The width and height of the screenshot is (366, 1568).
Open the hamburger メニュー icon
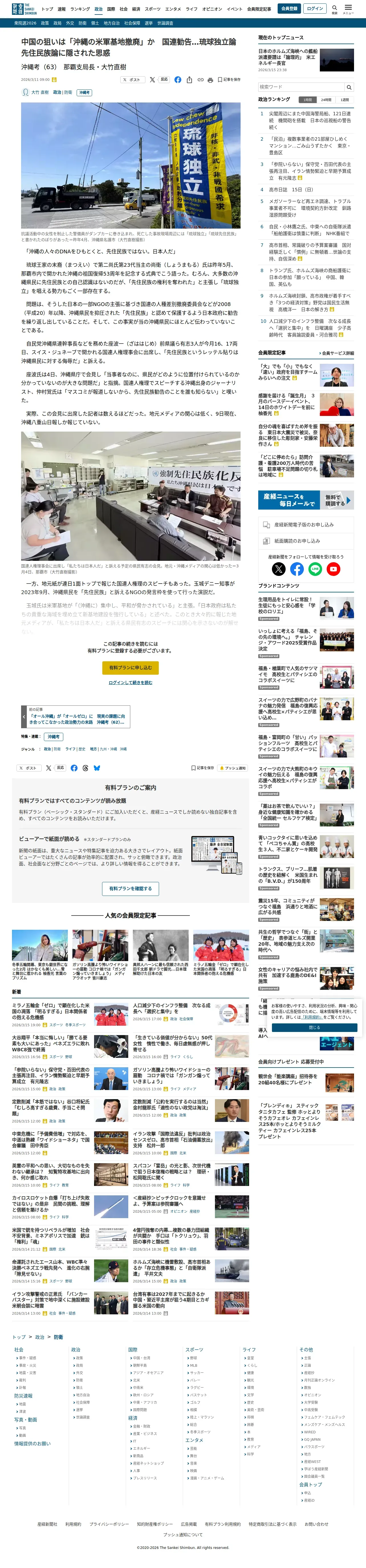tap(348, 8)
